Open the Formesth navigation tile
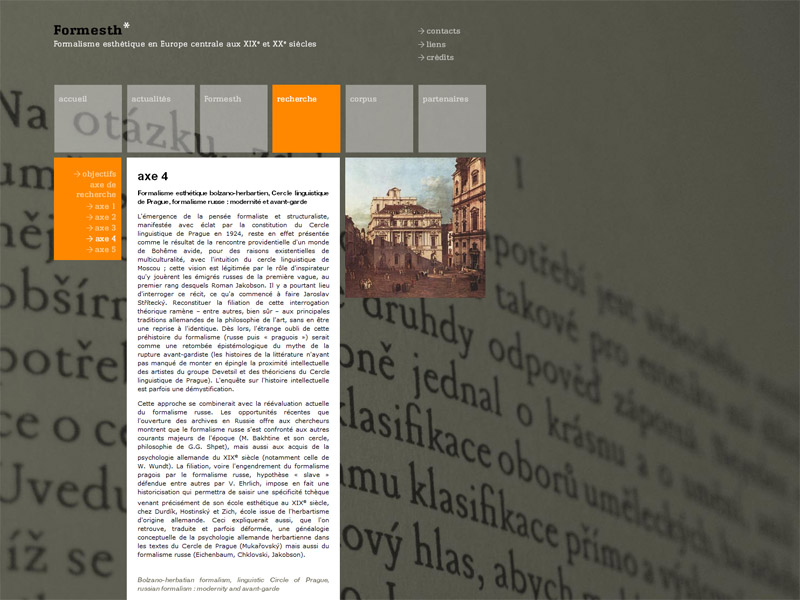 (234, 118)
